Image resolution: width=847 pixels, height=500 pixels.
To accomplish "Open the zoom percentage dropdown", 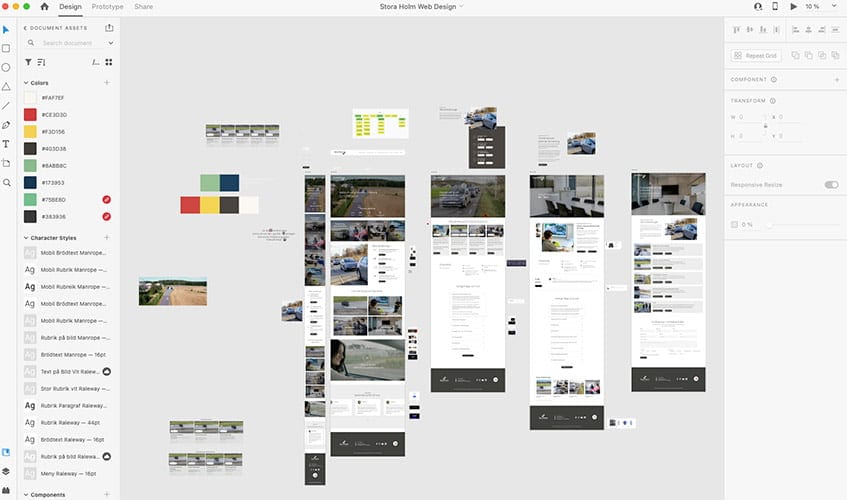I will (834, 6).
